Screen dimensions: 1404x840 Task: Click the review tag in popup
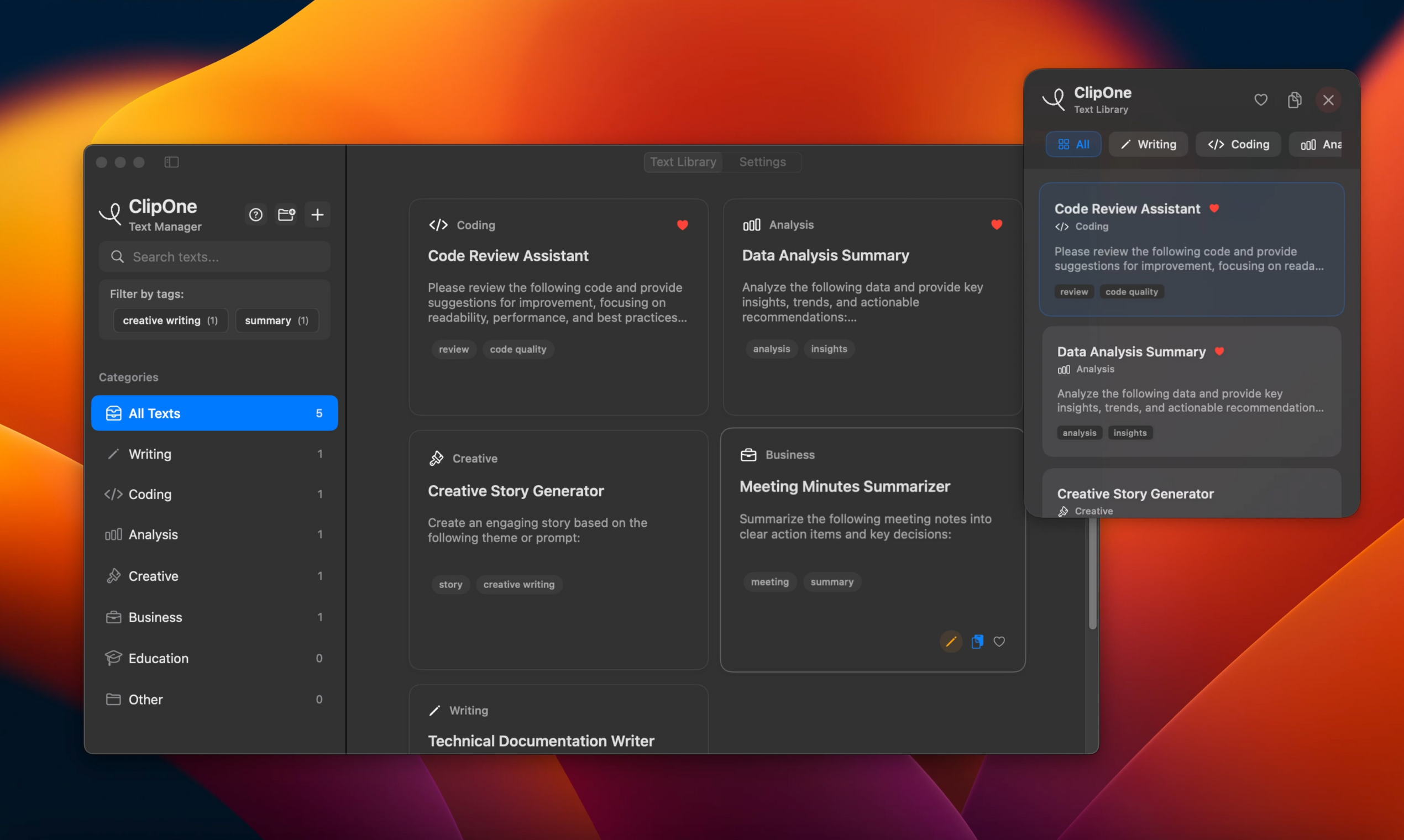pos(1073,291)
